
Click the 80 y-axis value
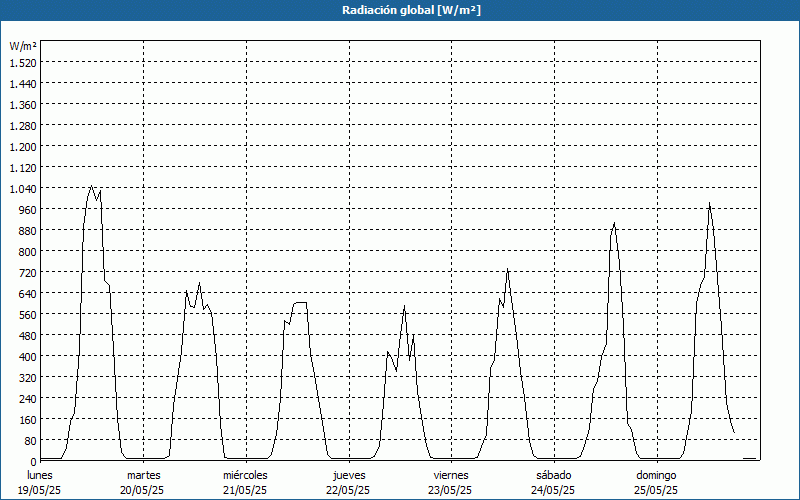pos(31,441)
